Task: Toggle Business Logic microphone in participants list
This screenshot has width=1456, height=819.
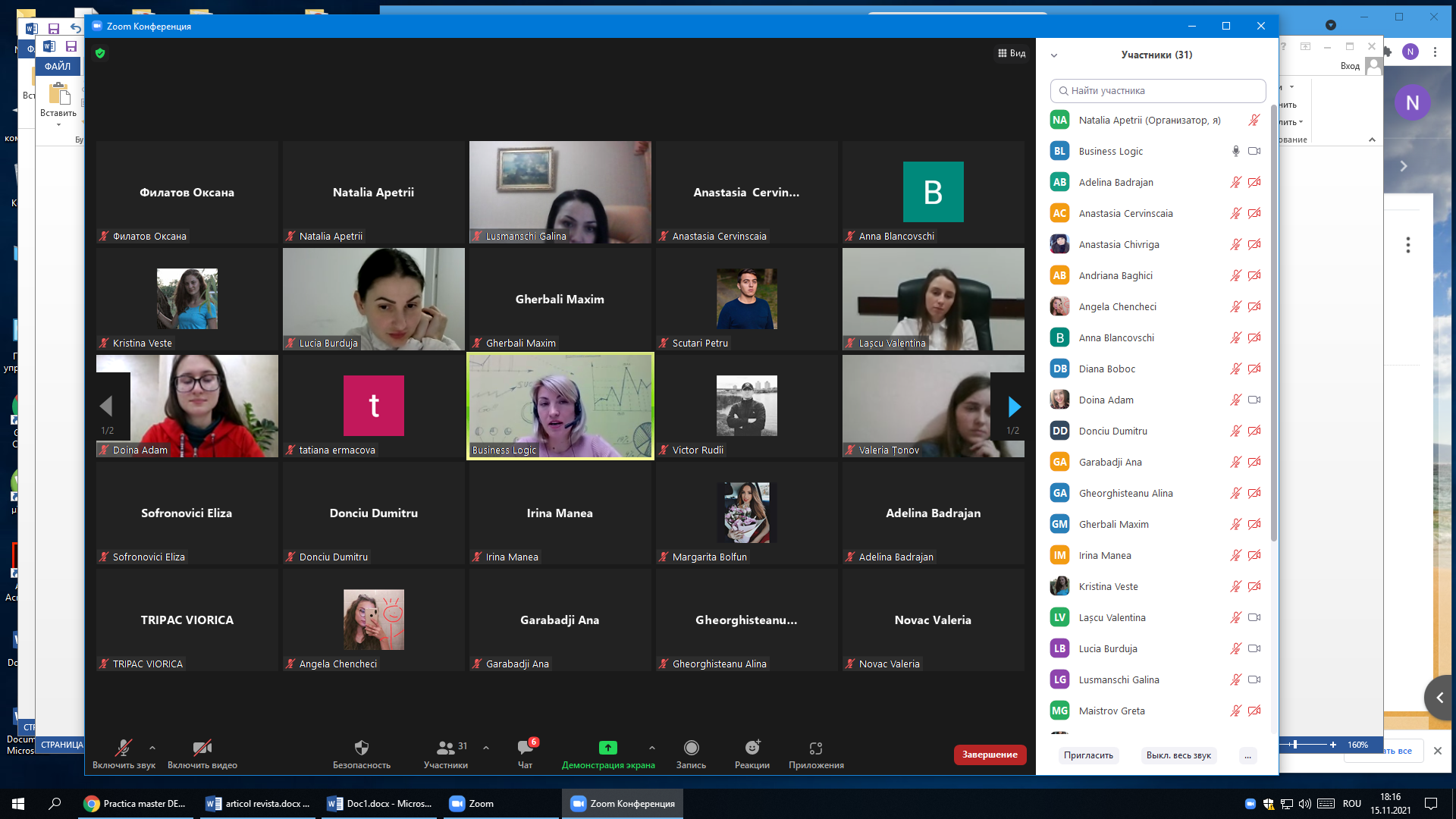Action: (x=1235, y=151)
